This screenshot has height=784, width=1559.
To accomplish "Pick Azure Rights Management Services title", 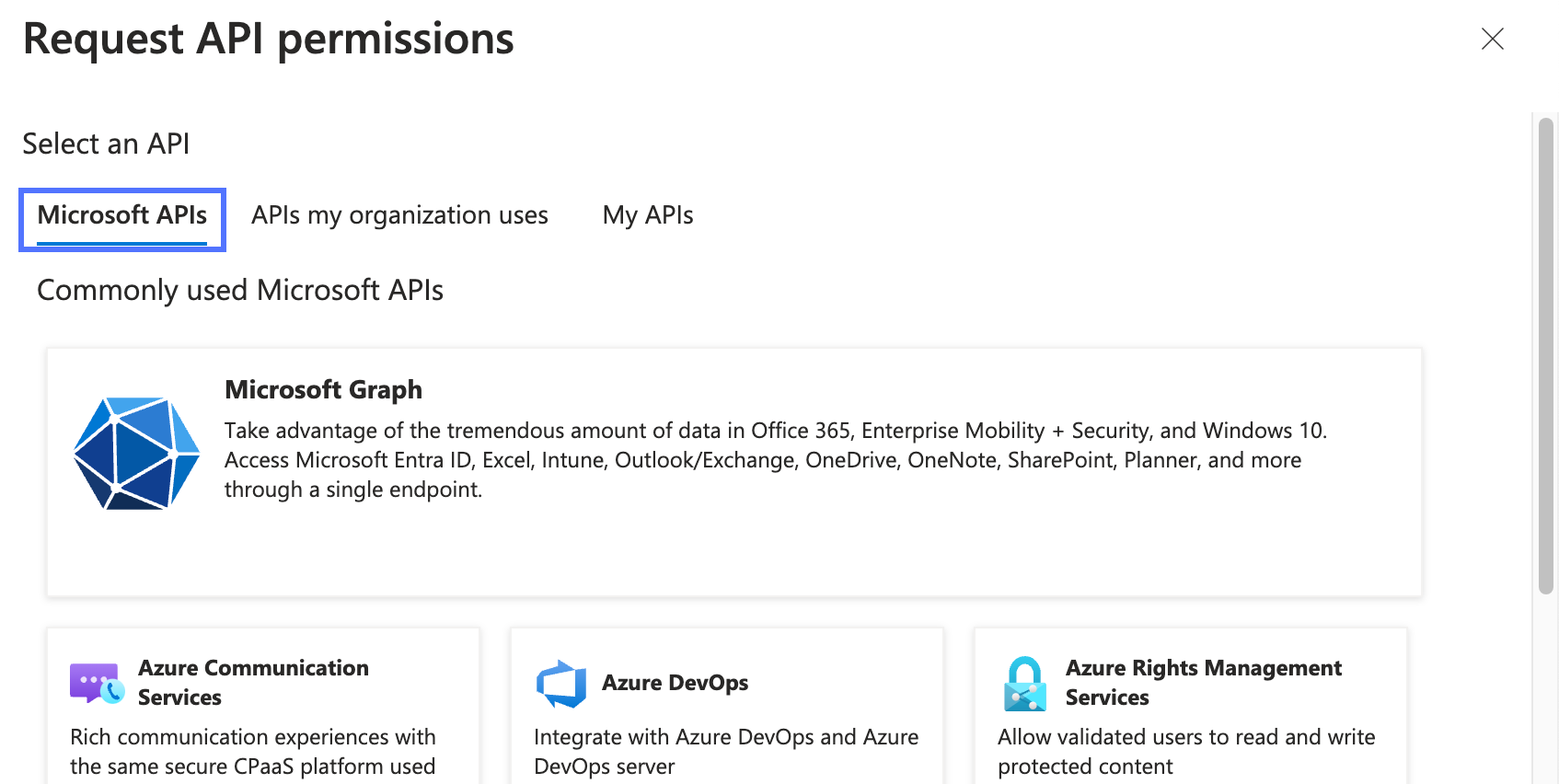I will pos(1204,683).
